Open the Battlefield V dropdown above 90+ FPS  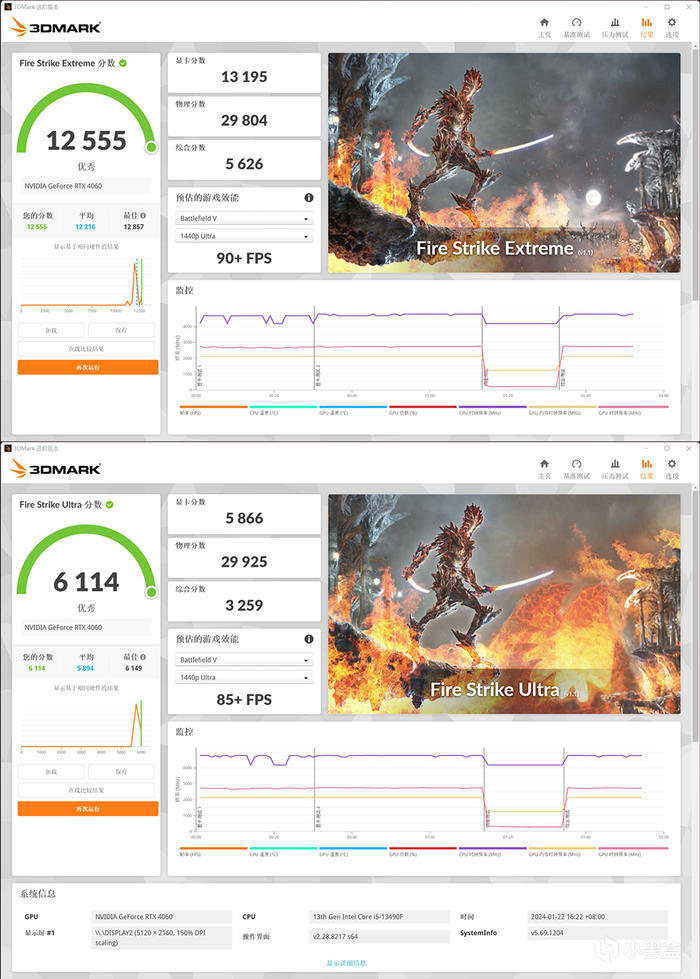point(244,219)
